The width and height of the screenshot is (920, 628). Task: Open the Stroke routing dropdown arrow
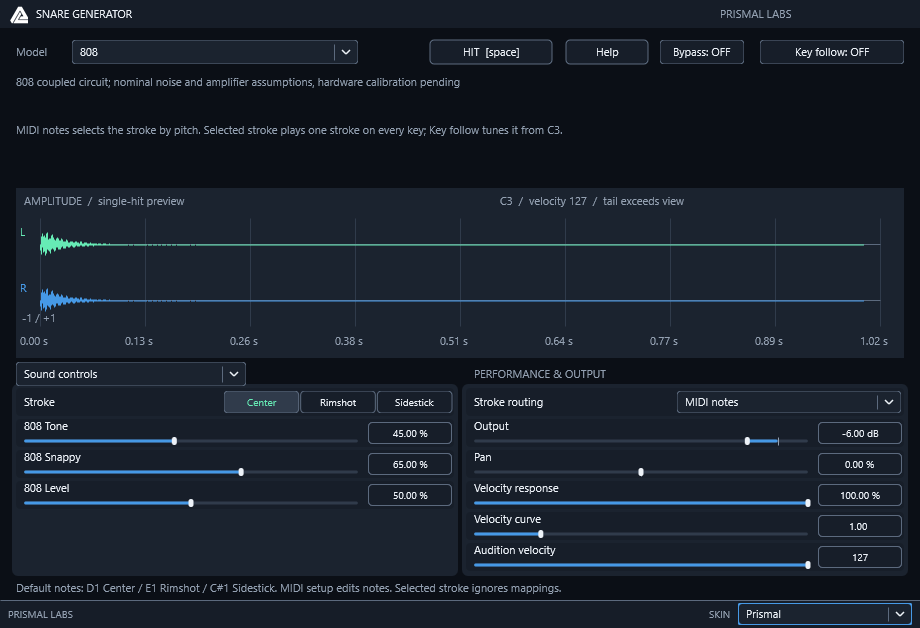tap(889, 402)
